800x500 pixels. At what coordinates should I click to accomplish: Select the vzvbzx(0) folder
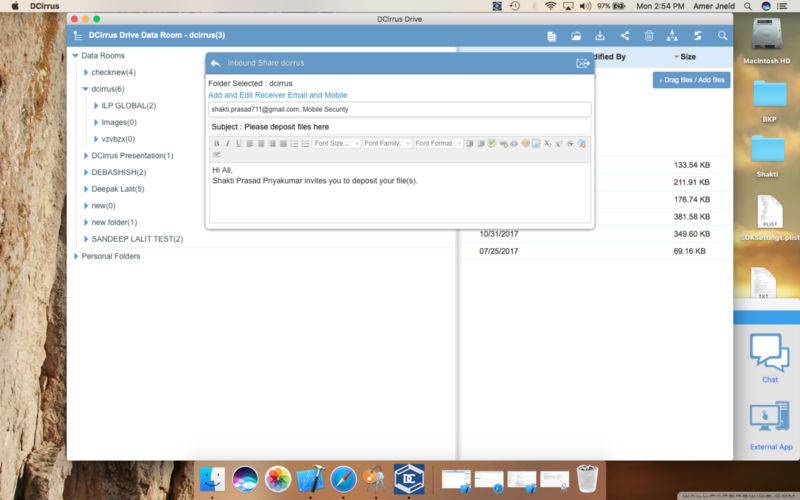(118, 139)
